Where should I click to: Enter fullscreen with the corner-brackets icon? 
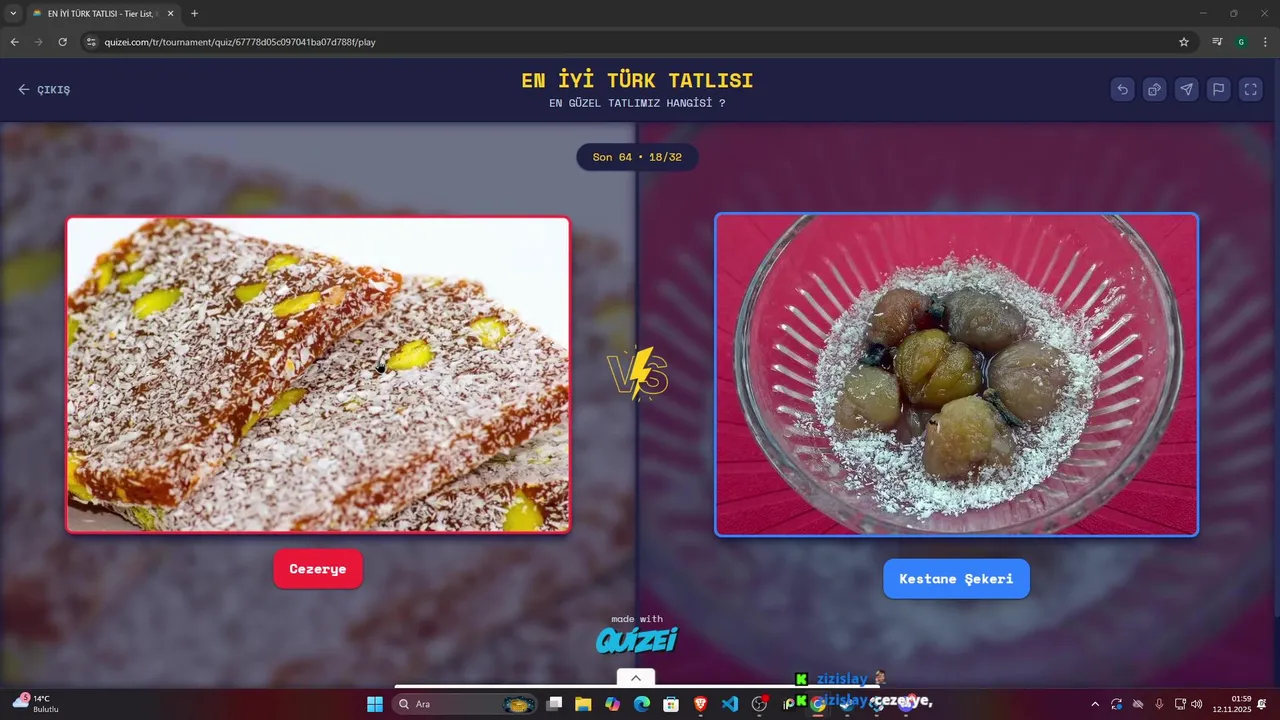click(x=1250, y=89)
